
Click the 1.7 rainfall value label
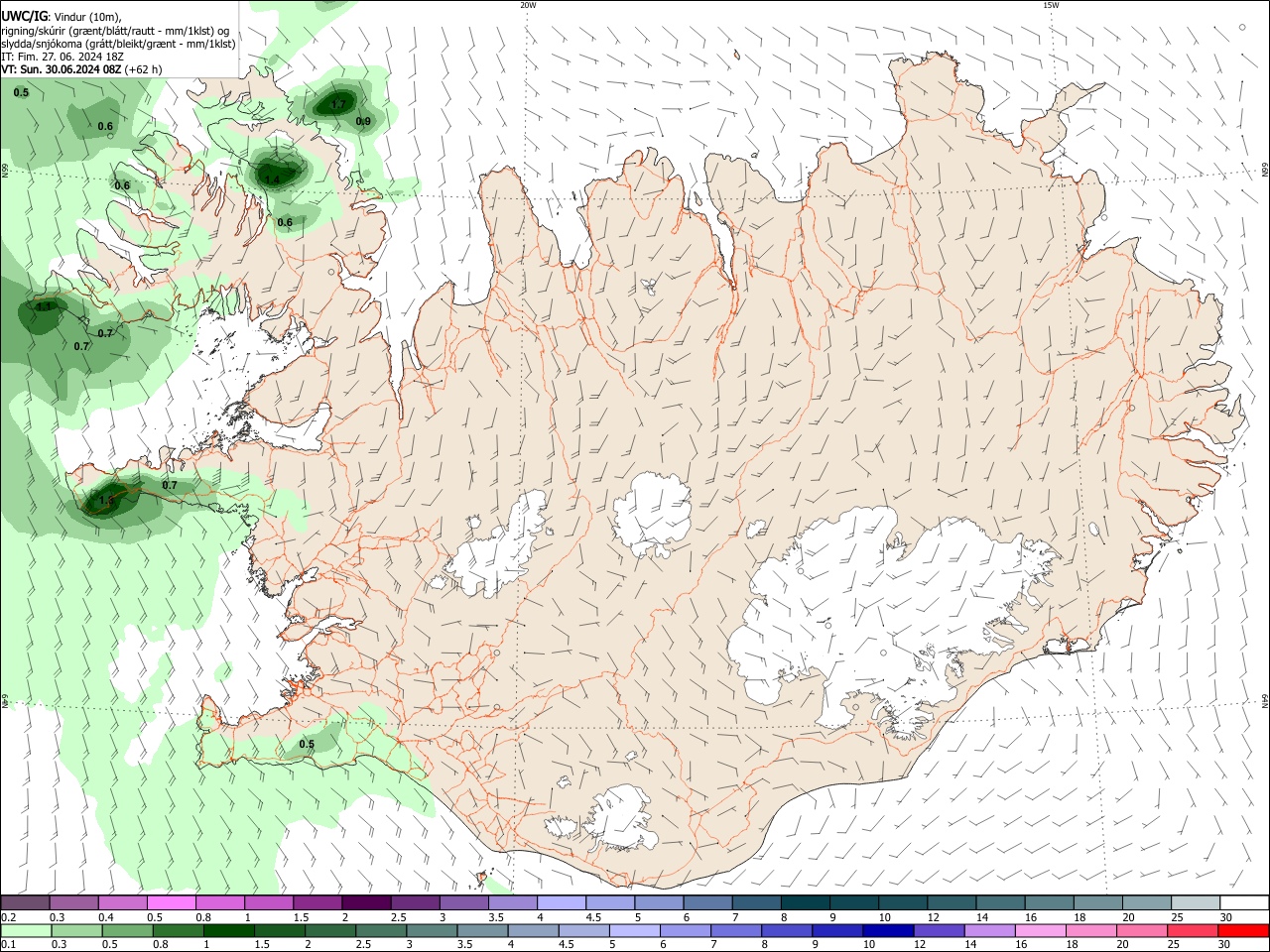[x=338, y=104]
